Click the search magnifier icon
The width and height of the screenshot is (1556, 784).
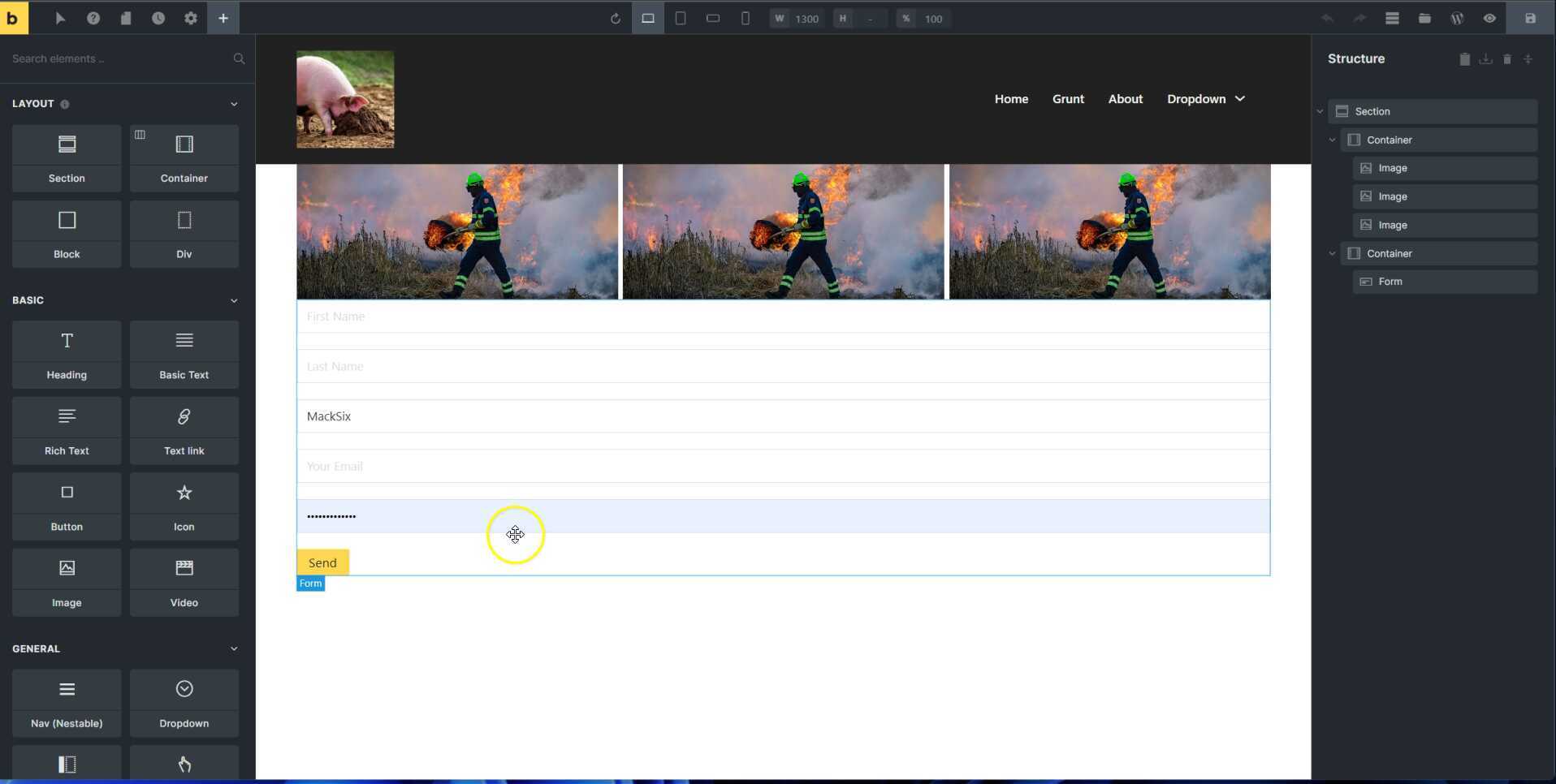pyautogui.click(x=239, y=58)
